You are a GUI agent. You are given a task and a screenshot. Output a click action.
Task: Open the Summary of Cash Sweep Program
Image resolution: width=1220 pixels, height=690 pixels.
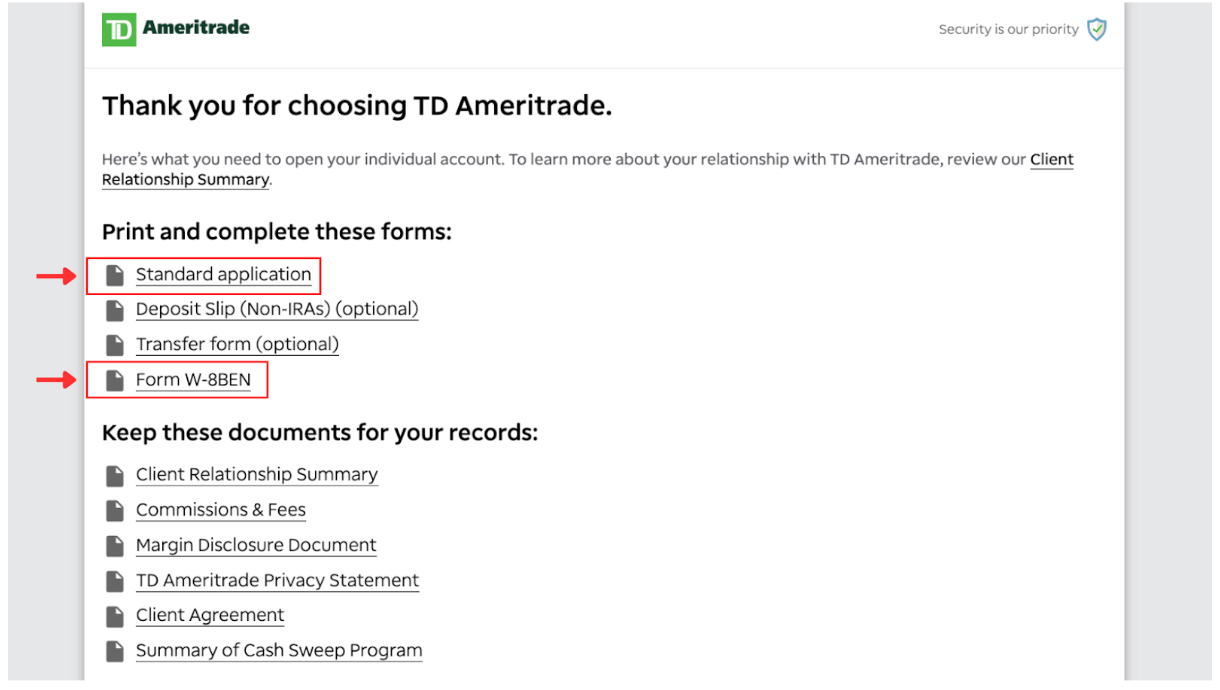[x=279, y=650]
